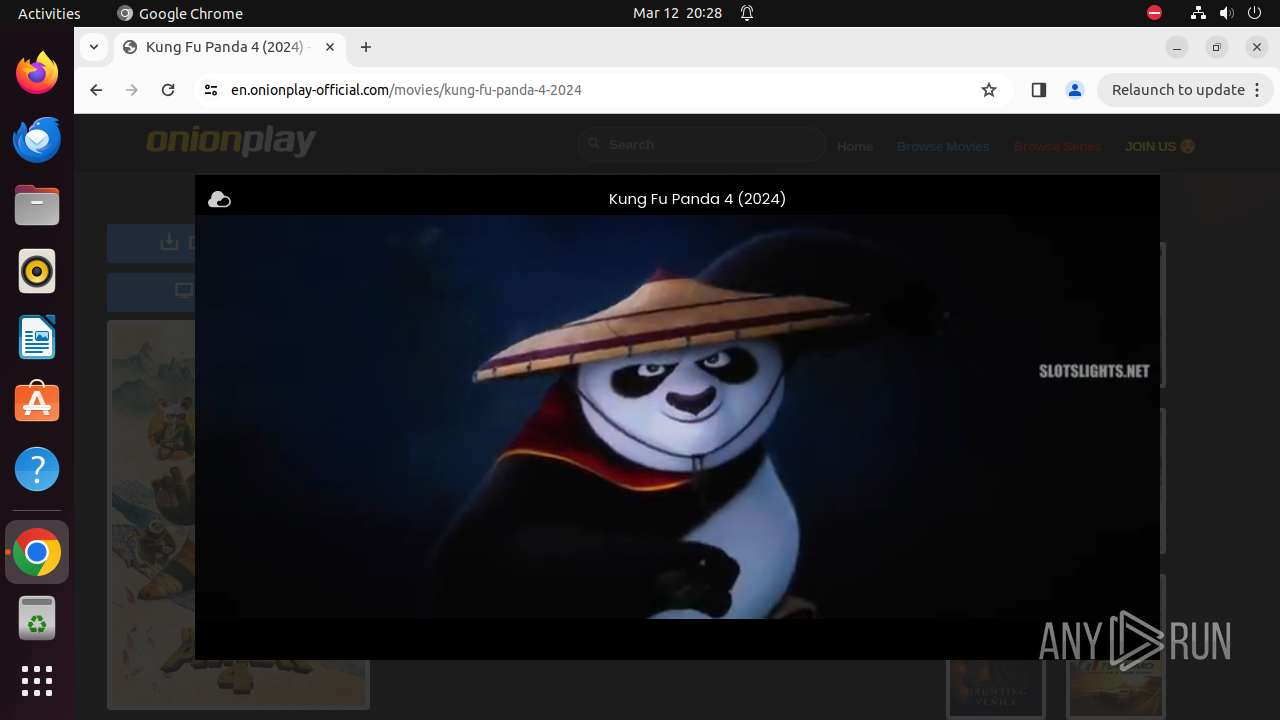Open the Home nav link
This screenshot has width=1280, height=720.
point(855,146)
